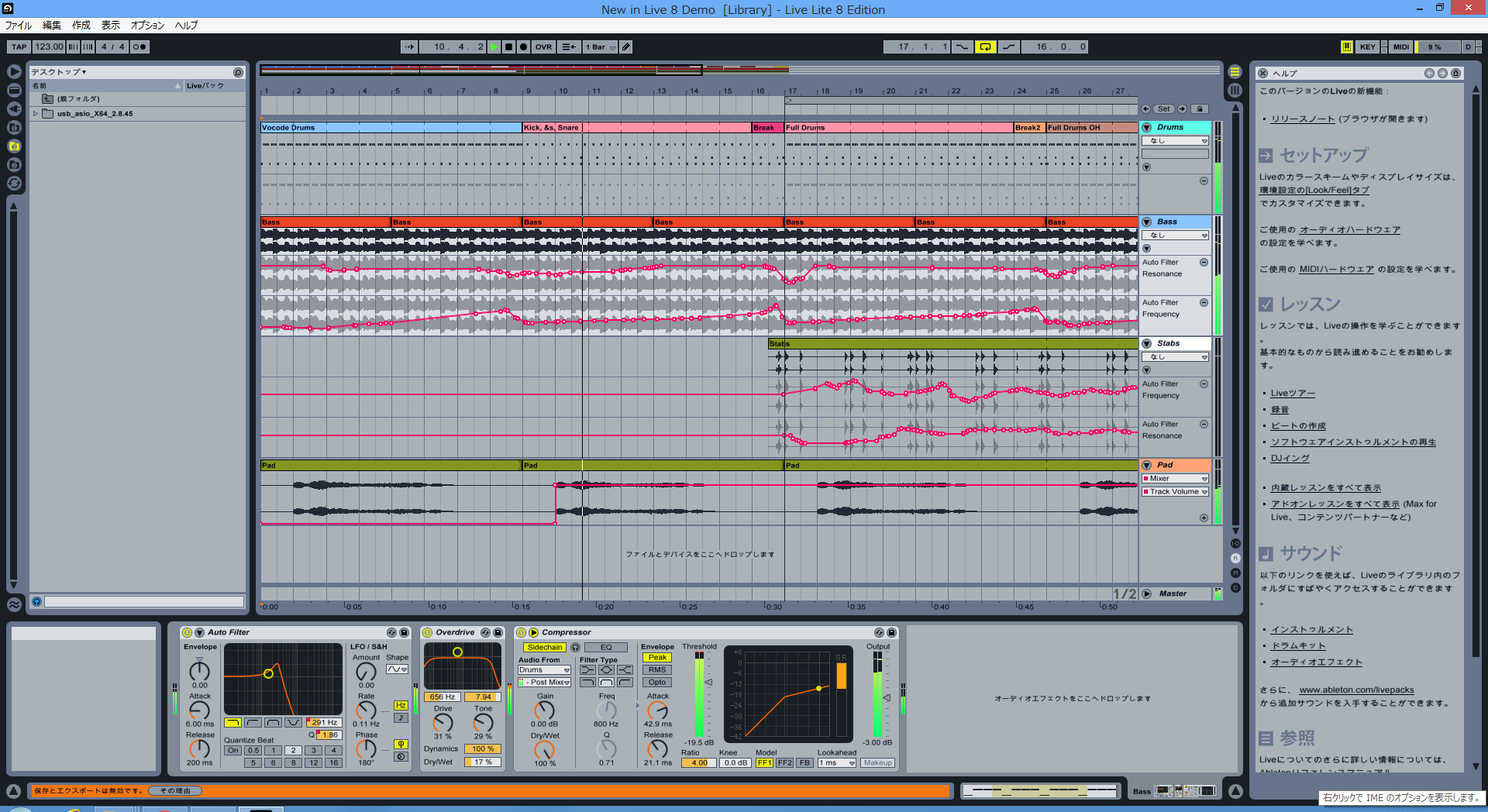Click the transport Stop button
Screen dimensions: 1488x812
point(508,47)
